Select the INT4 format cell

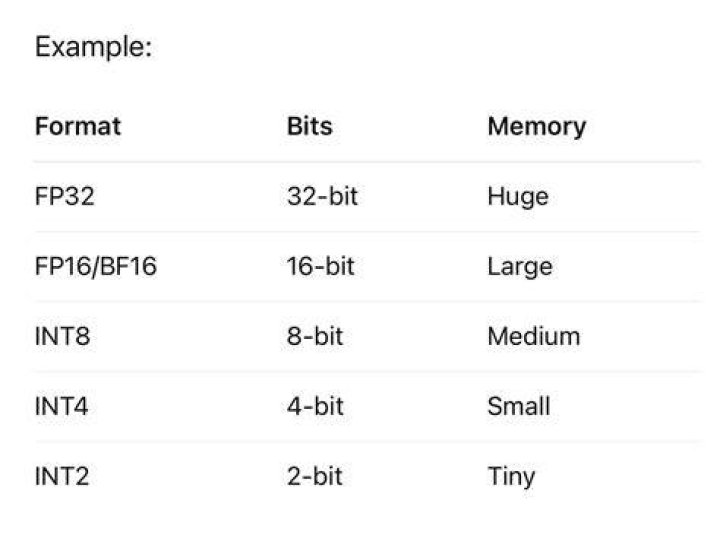coord(62,406)
